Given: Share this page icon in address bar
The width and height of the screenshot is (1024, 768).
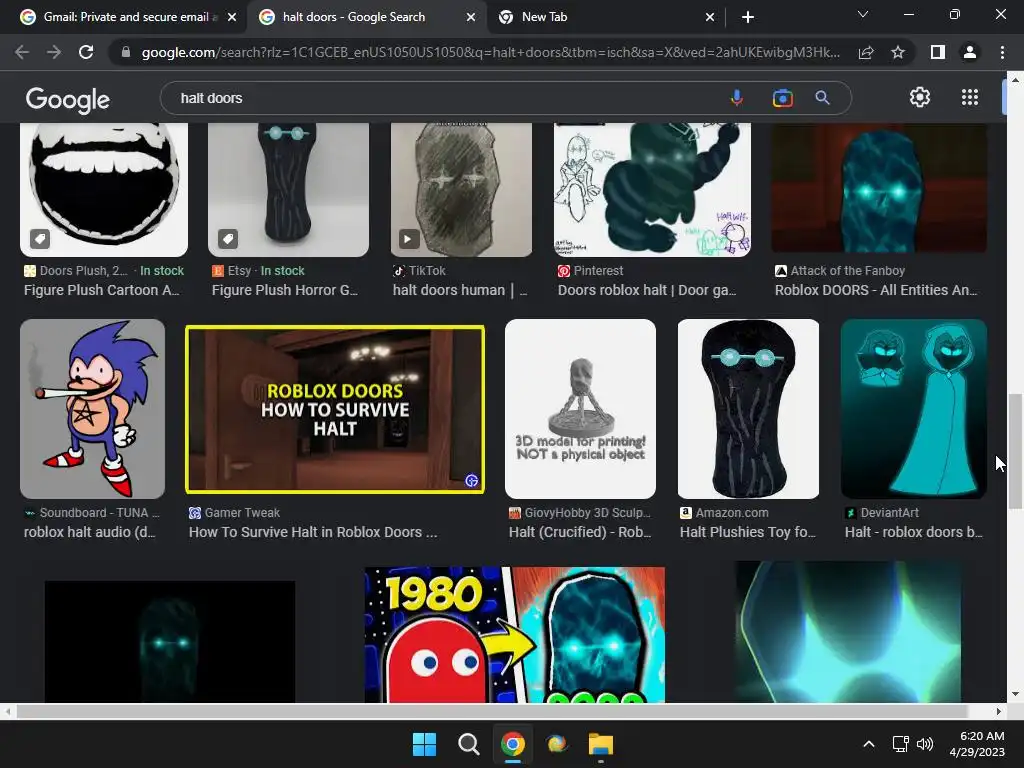Looking at the screenshot, I should 866,52.
